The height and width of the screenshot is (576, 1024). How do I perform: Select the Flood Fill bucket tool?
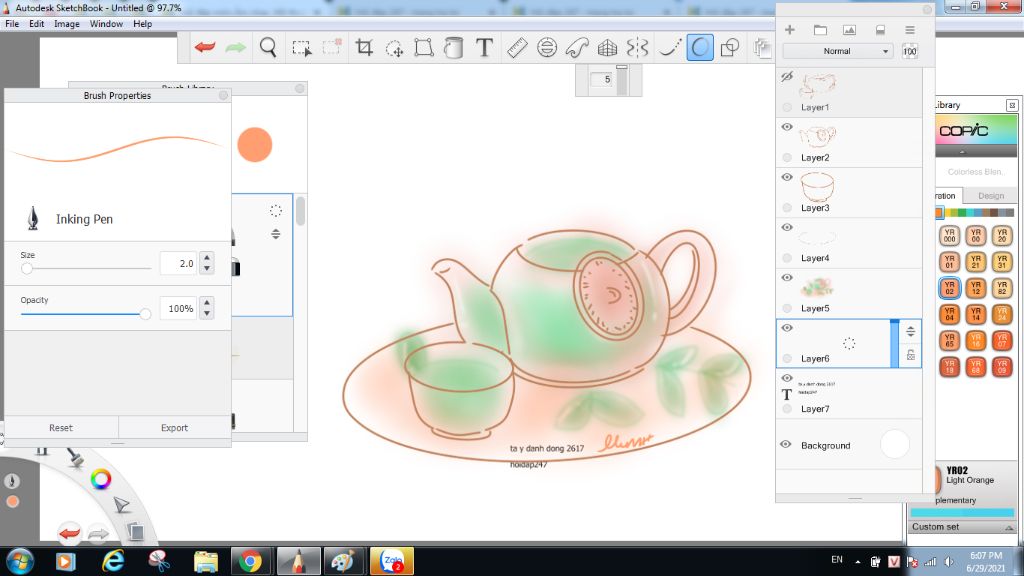tap(453, 47)
